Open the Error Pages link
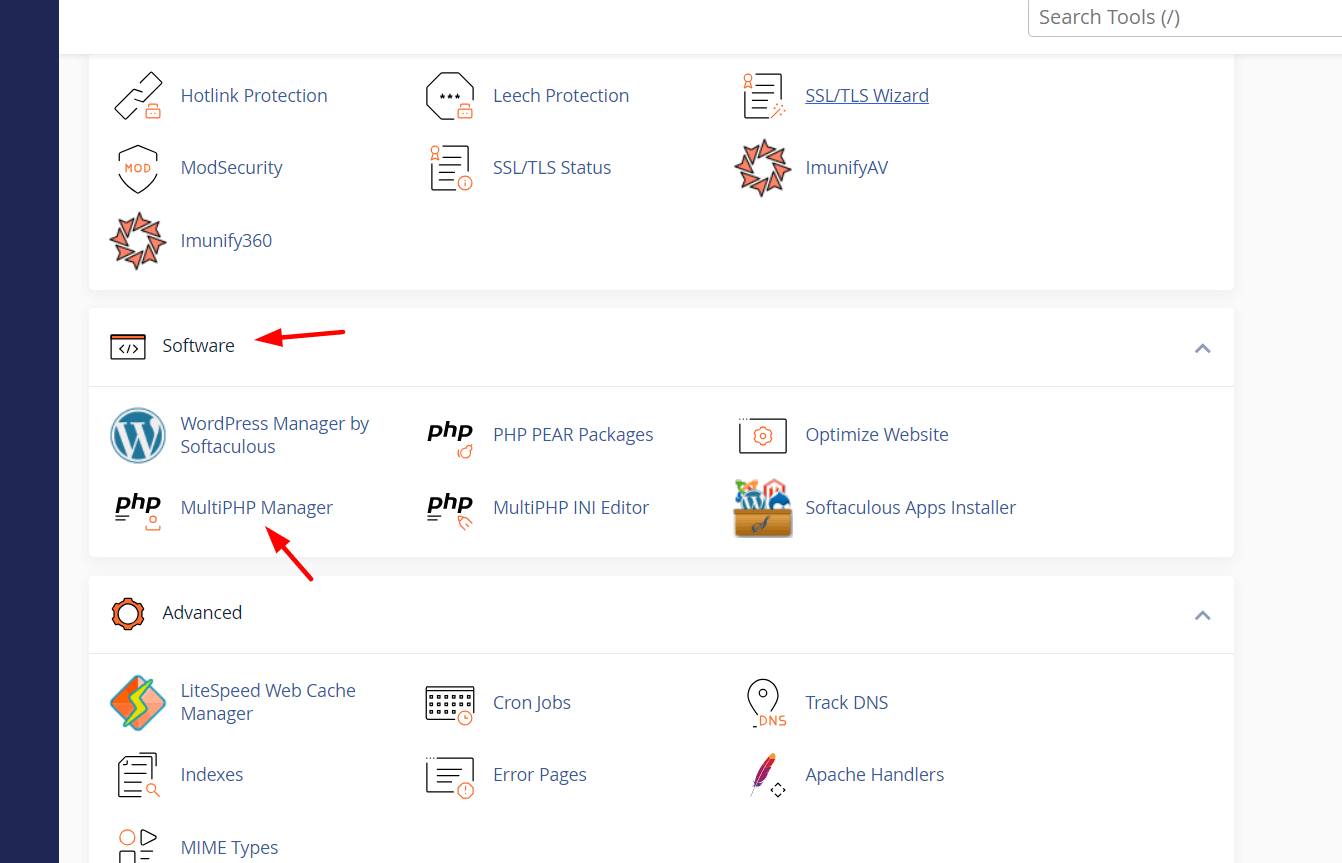 [x=540, y=775]
